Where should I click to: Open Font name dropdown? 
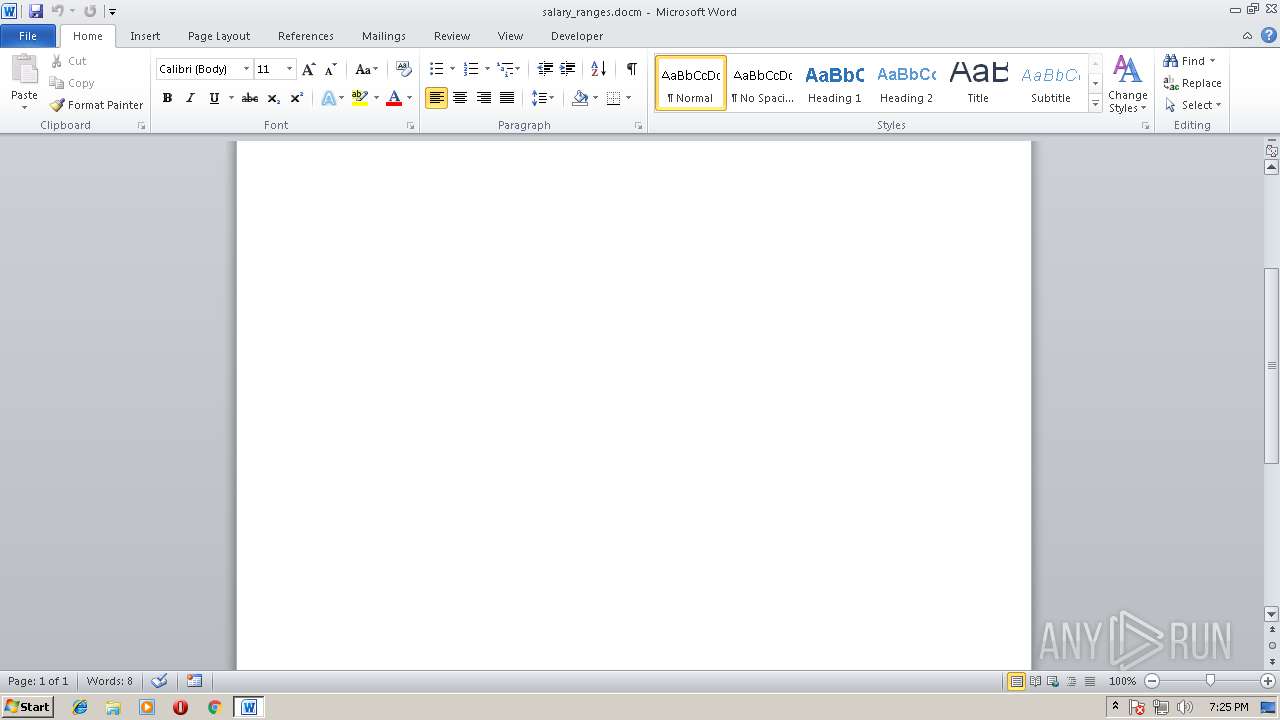pos(246,69)
